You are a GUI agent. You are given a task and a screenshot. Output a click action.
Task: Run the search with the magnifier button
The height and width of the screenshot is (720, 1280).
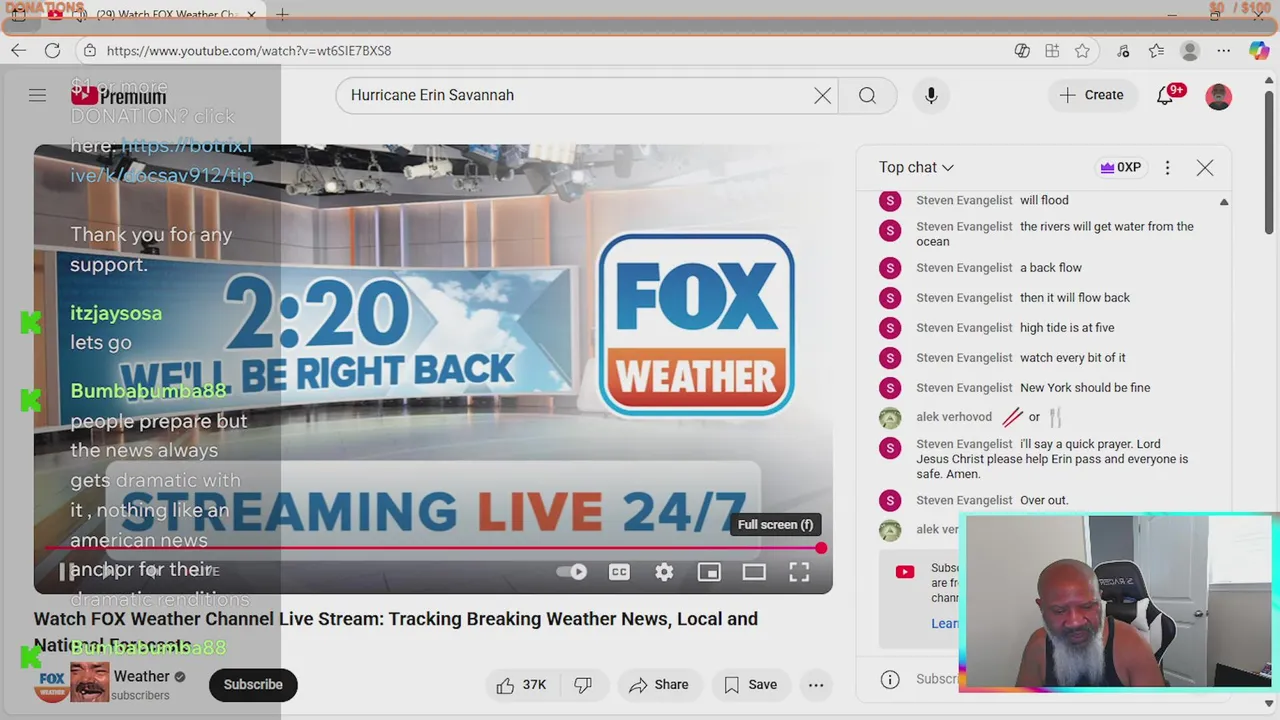(x=867, y=95)
